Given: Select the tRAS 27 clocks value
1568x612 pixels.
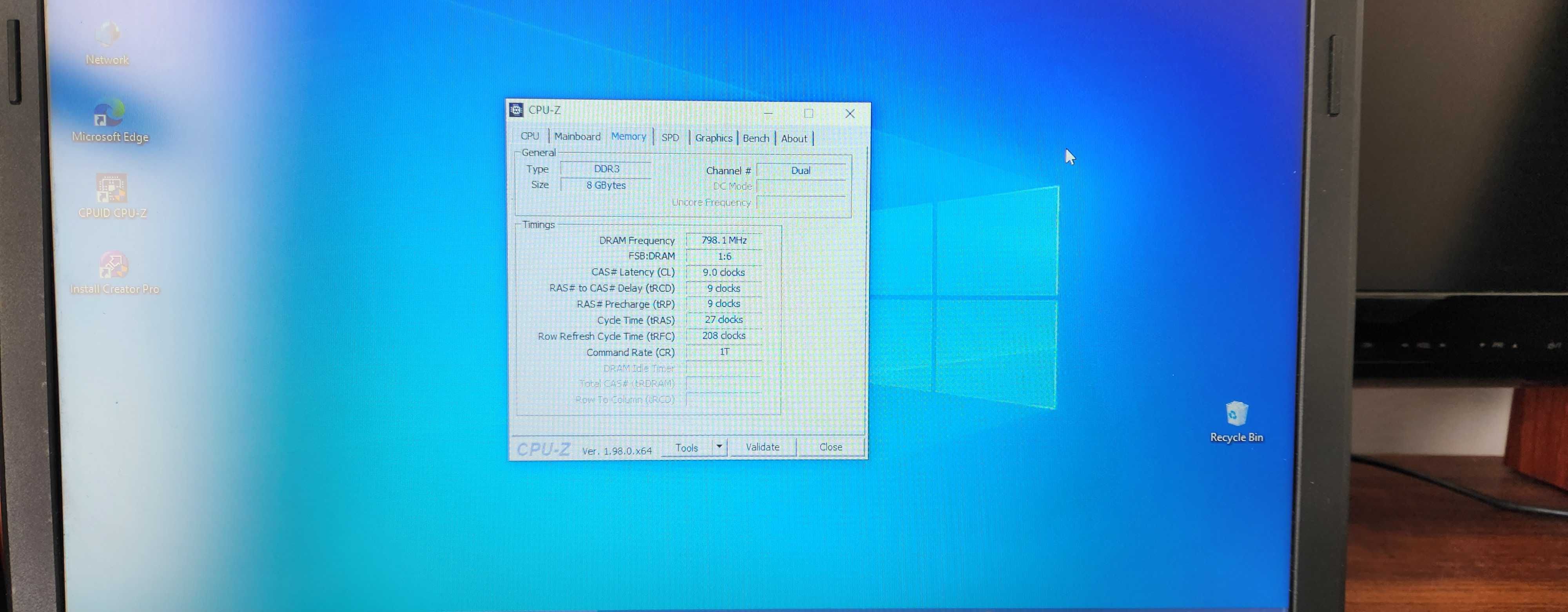Looking at the screenshot, I should point(724,319).
